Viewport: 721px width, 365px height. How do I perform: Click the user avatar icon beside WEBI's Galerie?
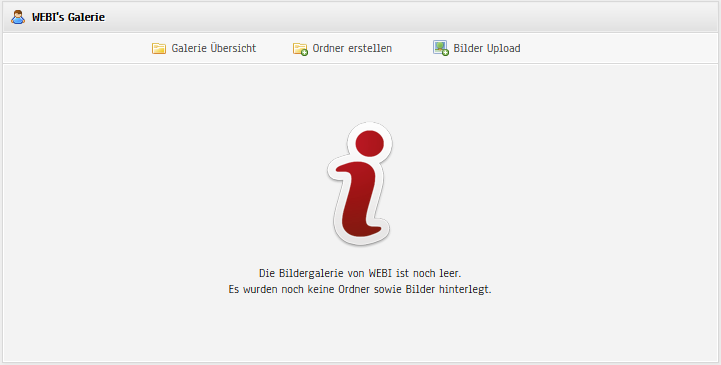(18, 17)
